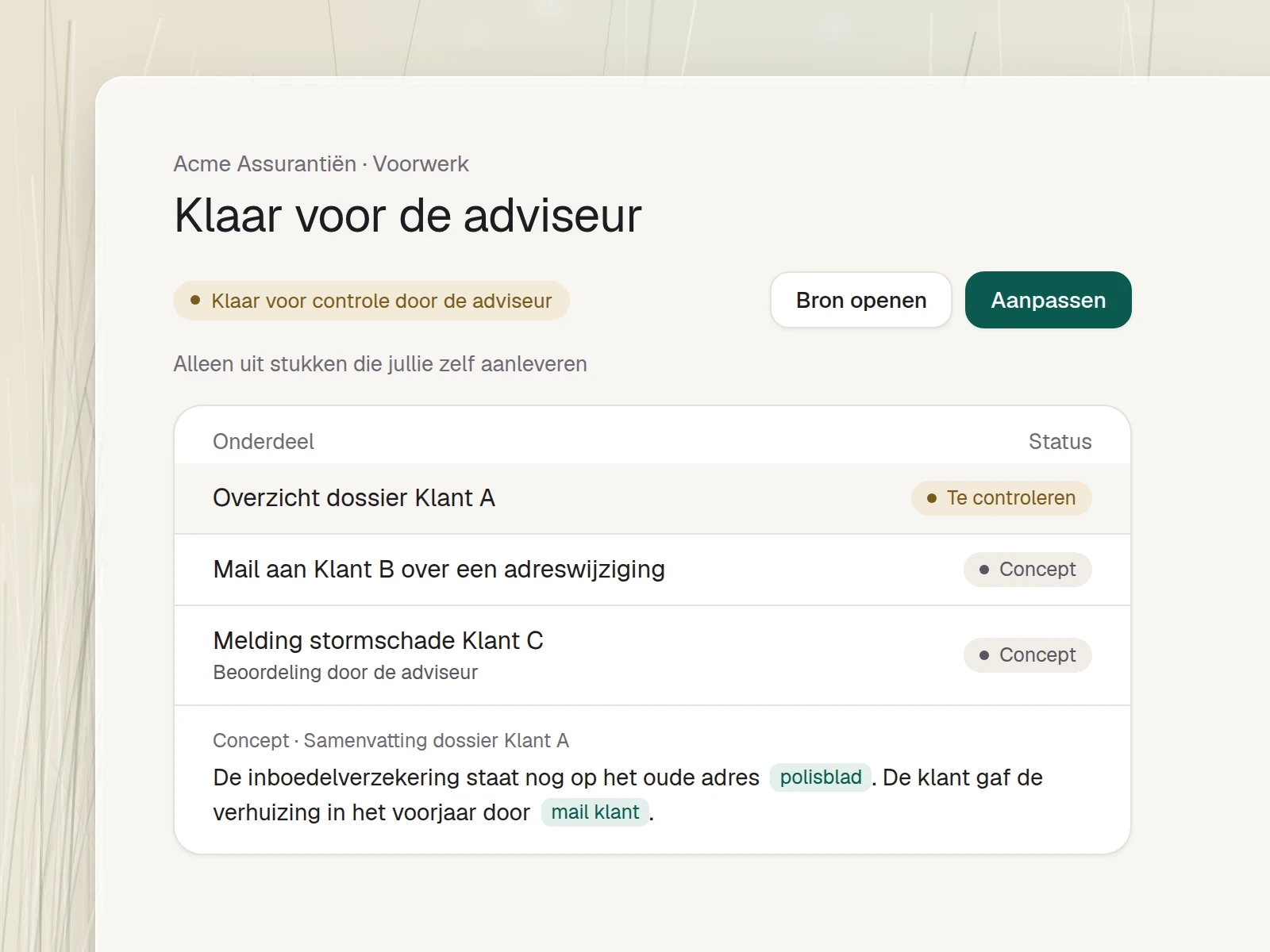Viewport: 1270px width, 952px height.
Task: Click the Concept badge for Klant B mail
Action: point(1027,570)
